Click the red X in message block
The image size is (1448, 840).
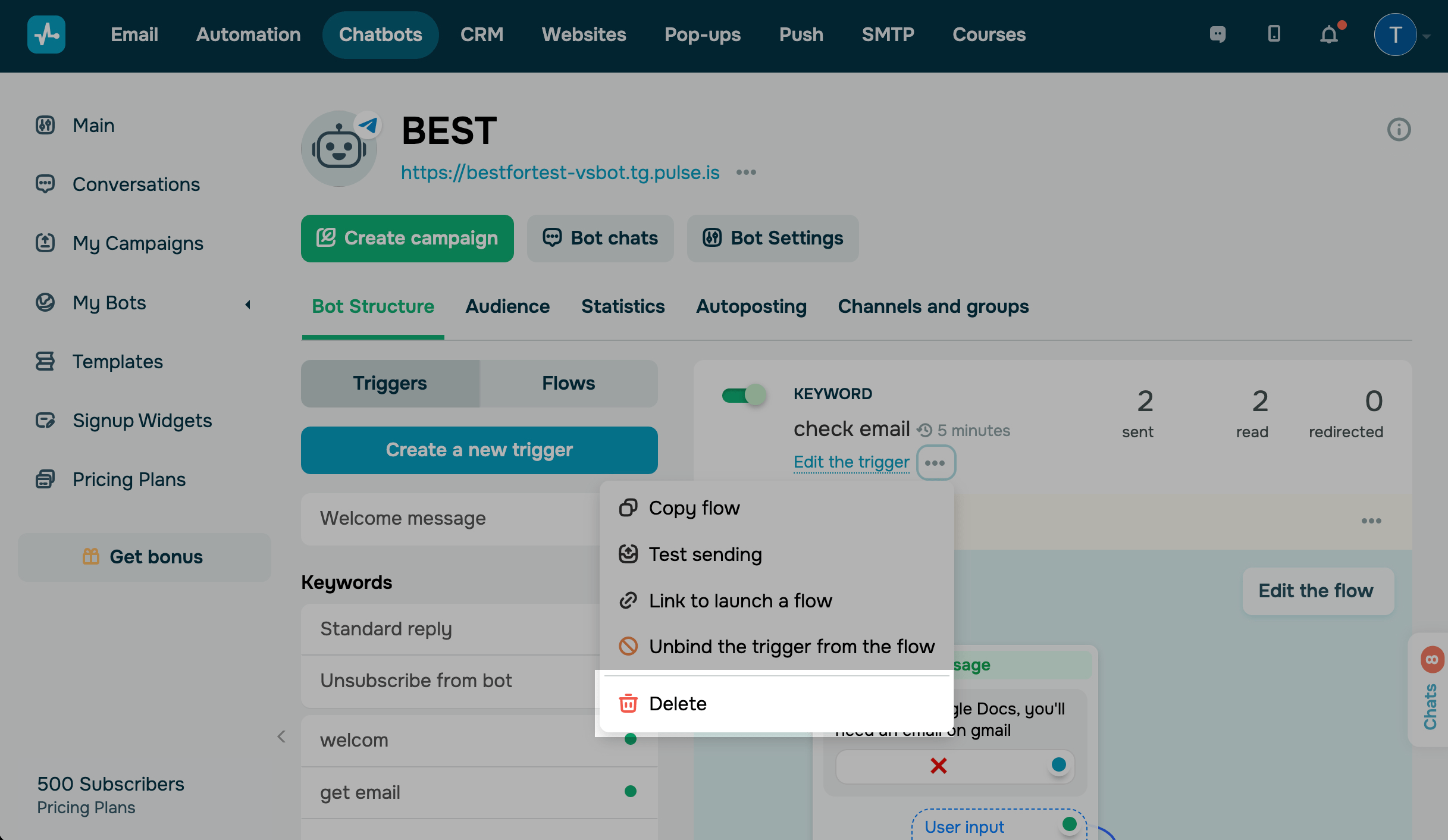click(x=938, y=766)
